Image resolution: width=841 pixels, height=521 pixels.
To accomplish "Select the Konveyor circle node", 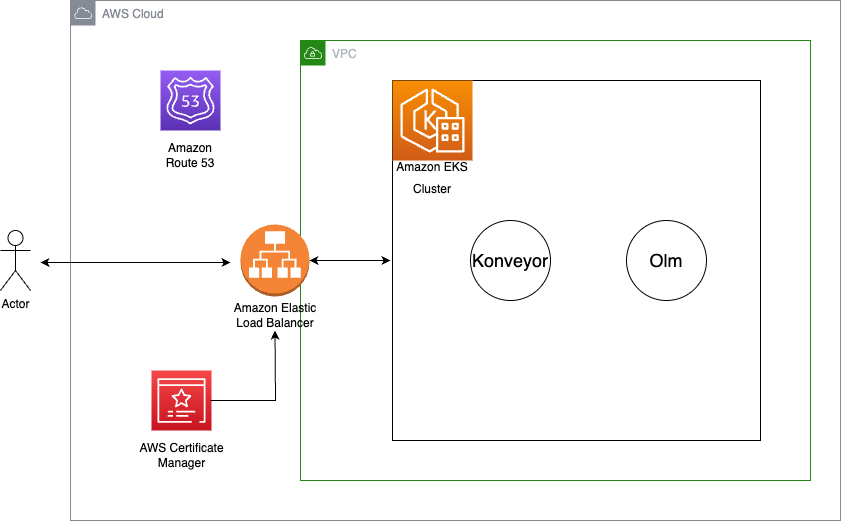I will click(x=511, y=262).
